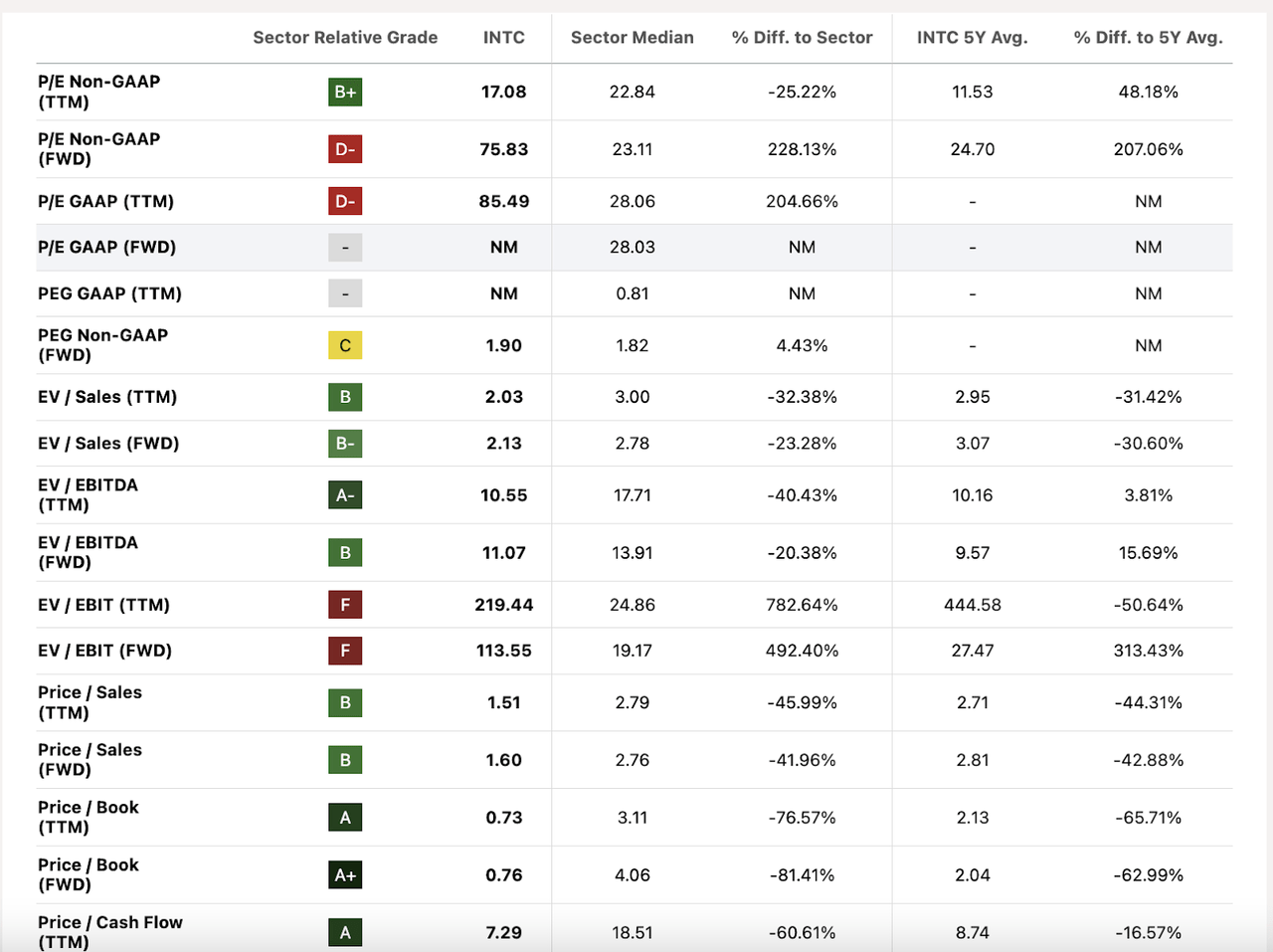Click the B grade badge for Price / Sales (TTM)
The height and width of the screenshot is (952, 1273).
click(345, 702)
